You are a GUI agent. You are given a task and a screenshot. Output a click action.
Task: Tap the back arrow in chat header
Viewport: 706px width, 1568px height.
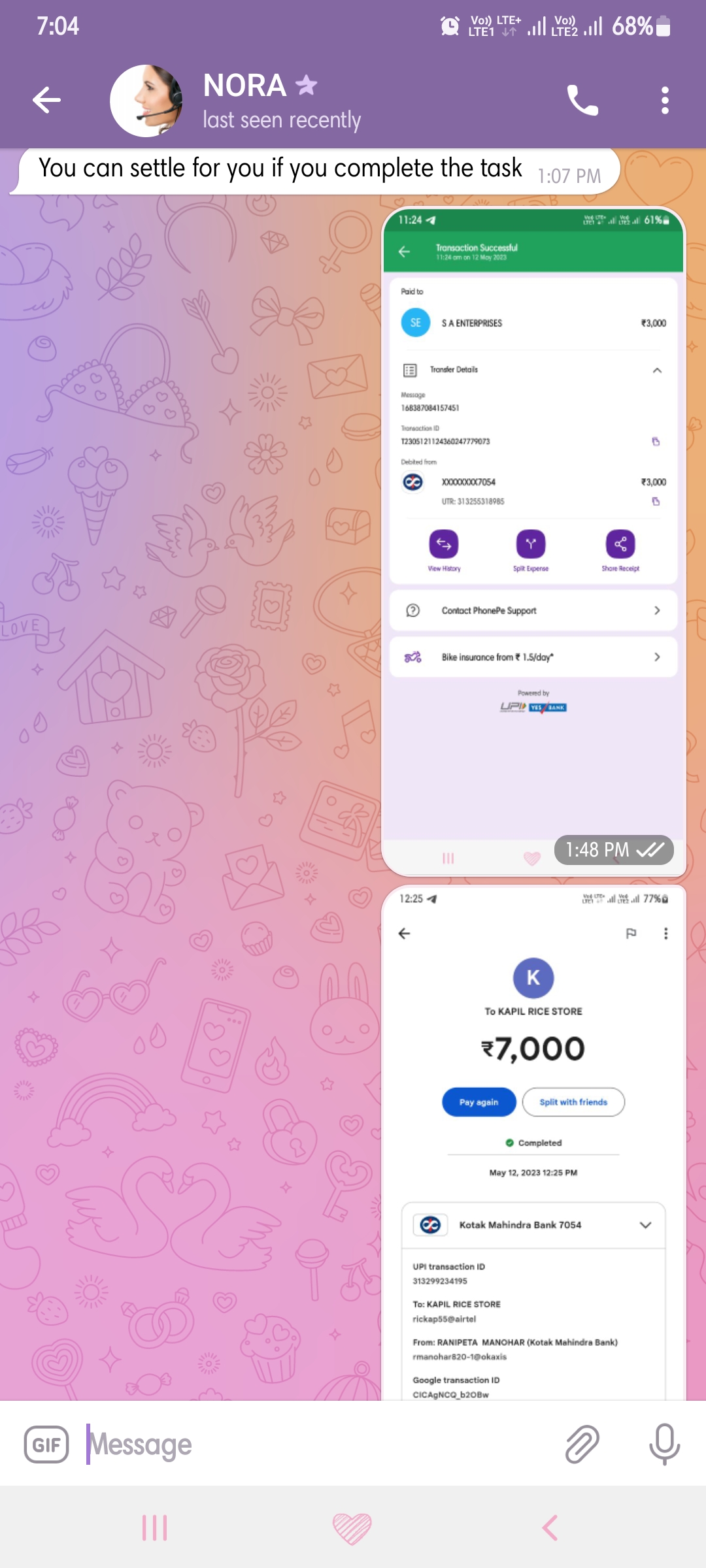pos(46,100)
